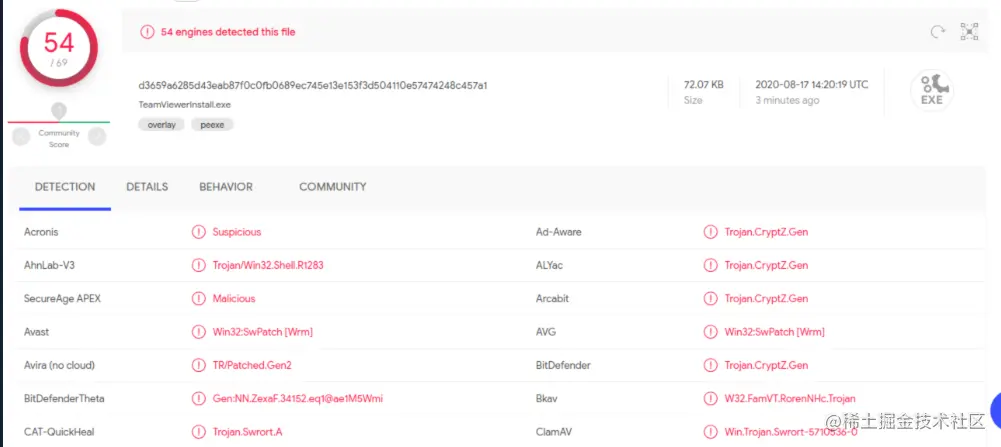Click the reanalyze refresh icon
Viewport: 1001px width, 447px height.
937,32
